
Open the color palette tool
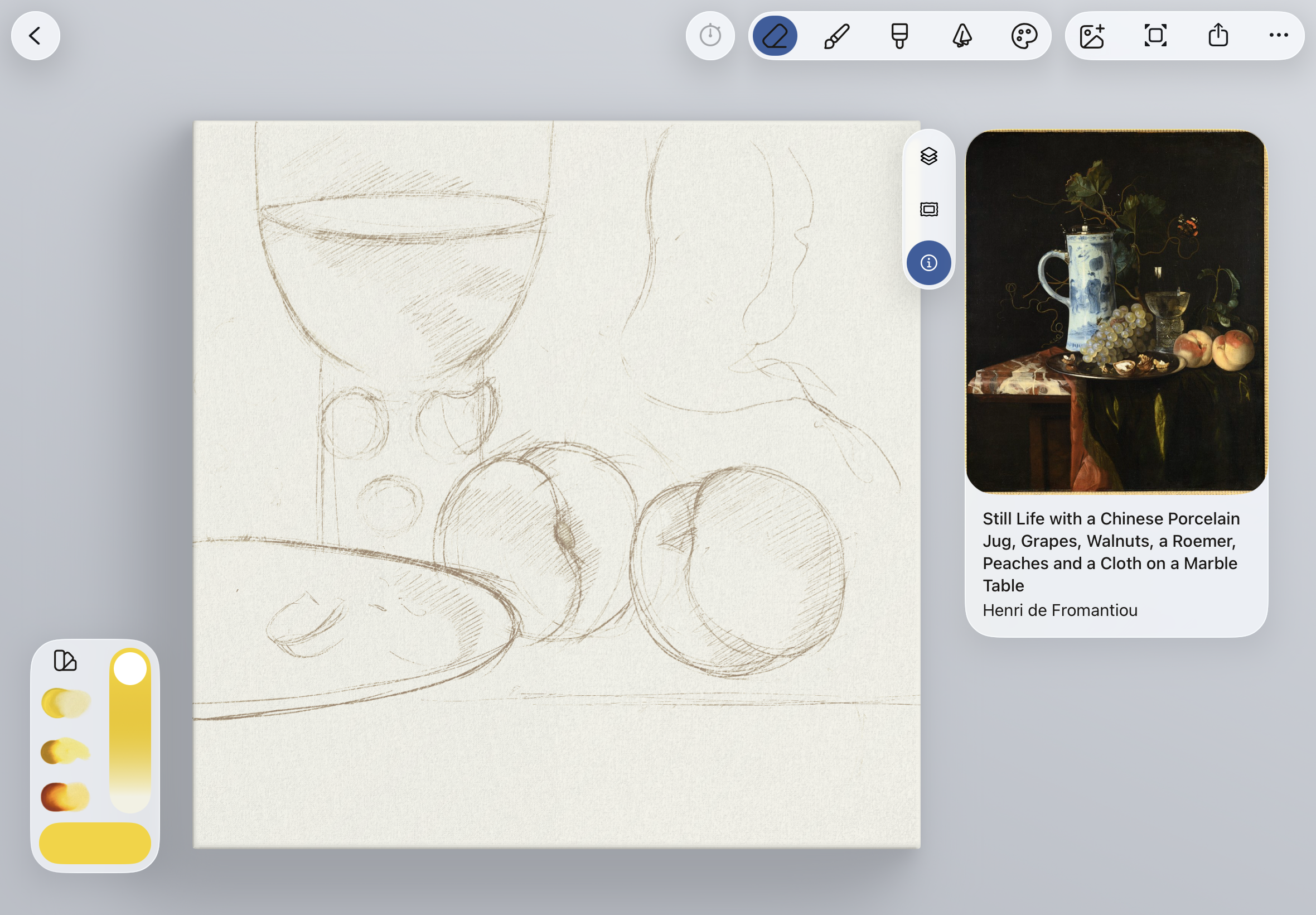1024,36
